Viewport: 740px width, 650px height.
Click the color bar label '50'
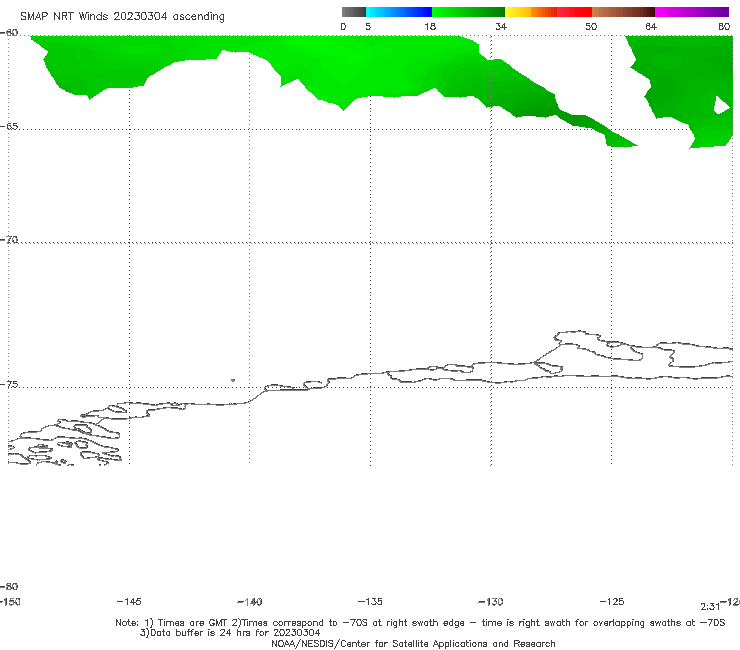click(x=591, y=26)
